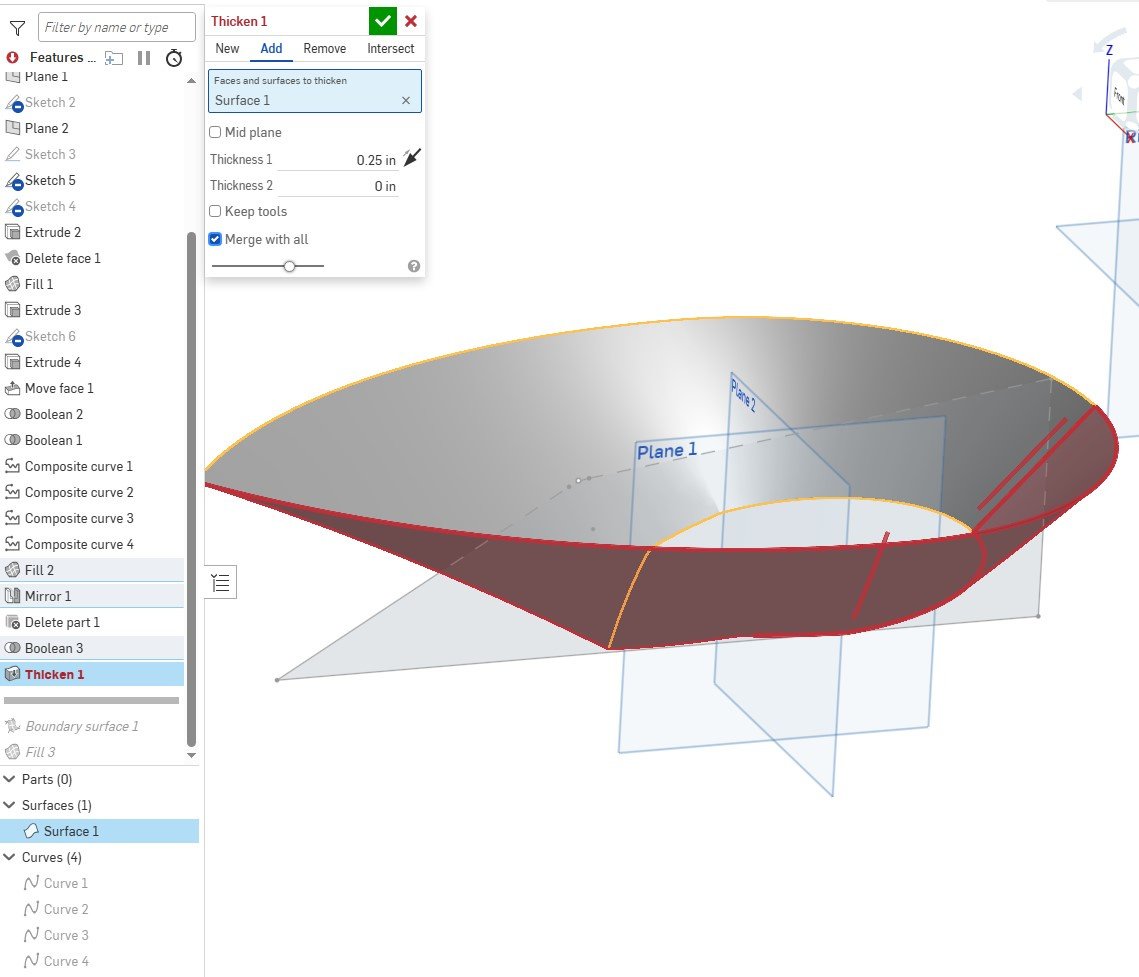The image size is (1139, 977).
Task: Collapse the Curves (4) section
Action: pyautogui.click(x=9, y=858)
